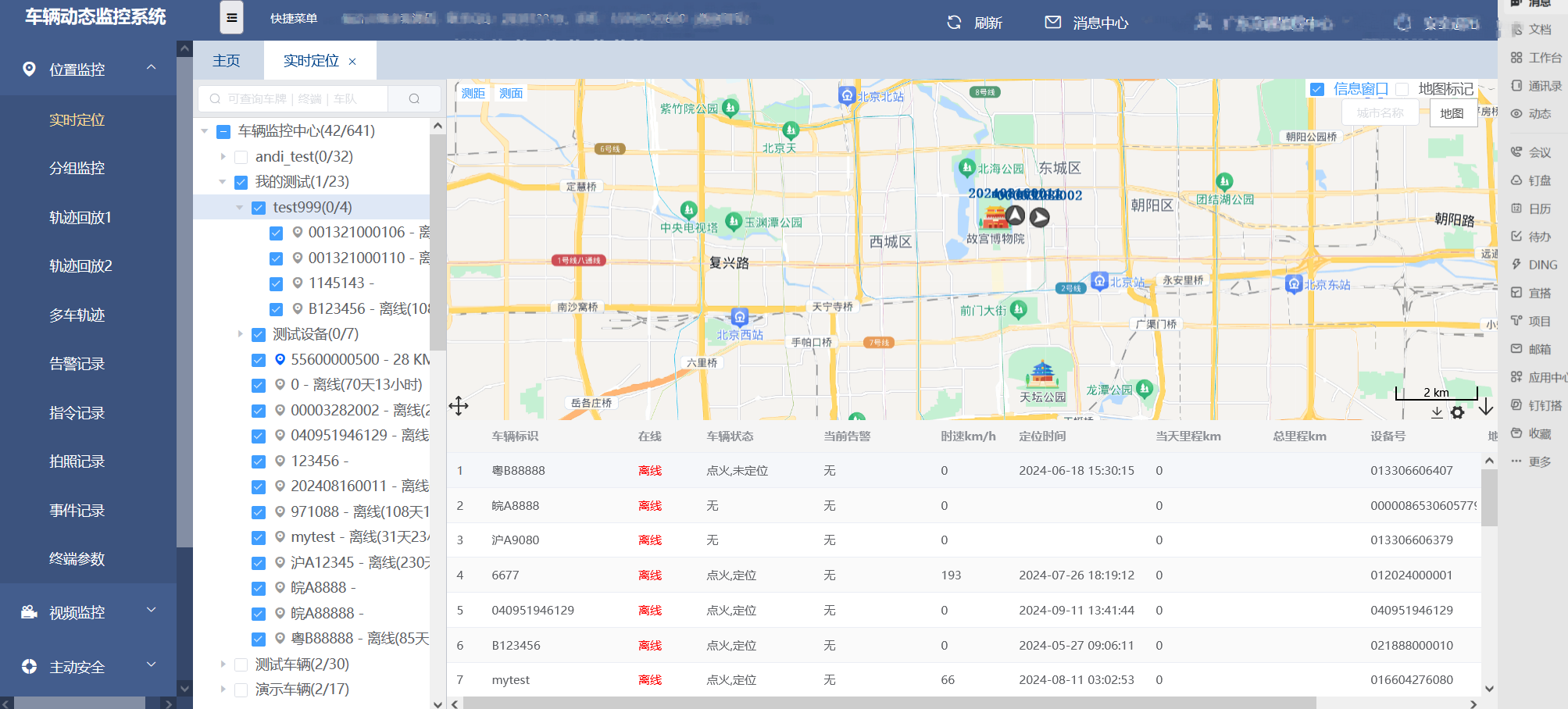Click the 城市名称 input field

(1380, 112)
